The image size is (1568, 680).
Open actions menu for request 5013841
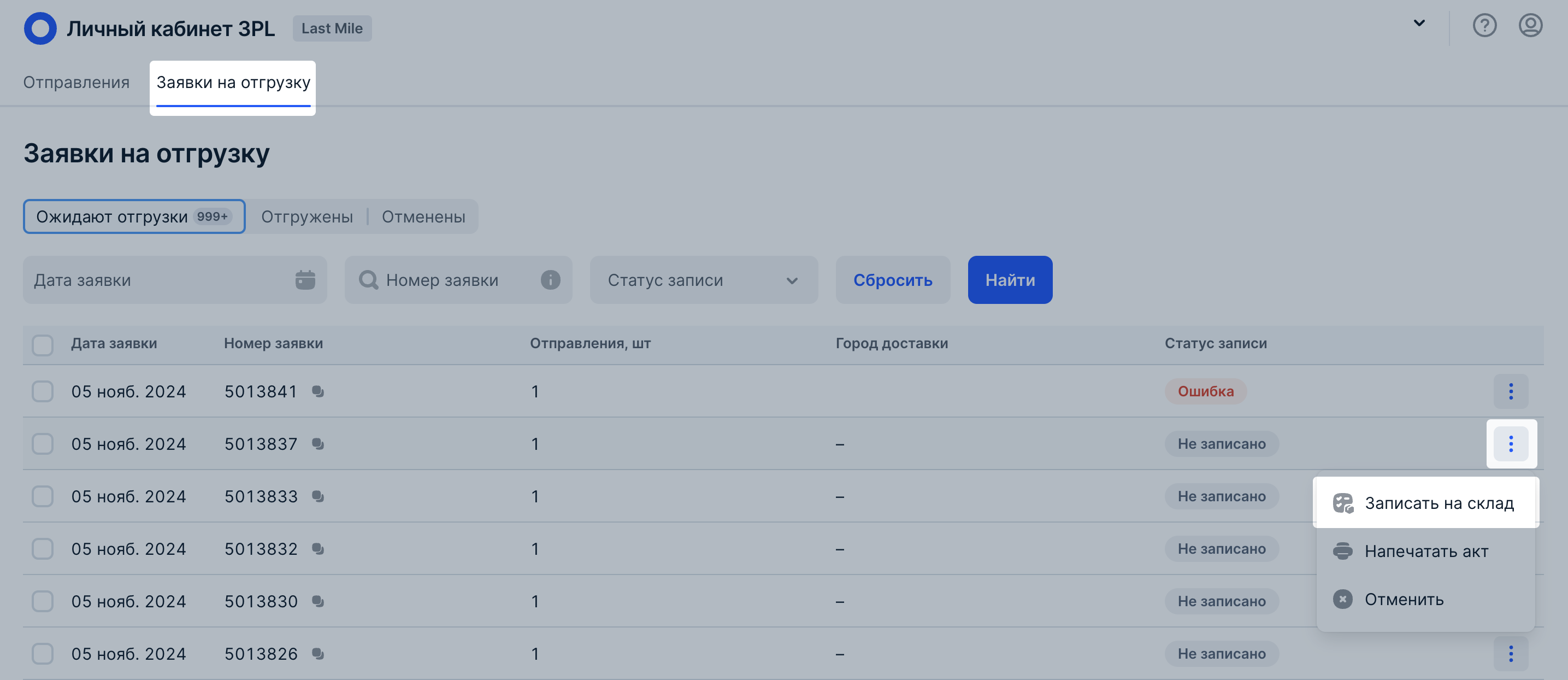(x=1511, y=391)
